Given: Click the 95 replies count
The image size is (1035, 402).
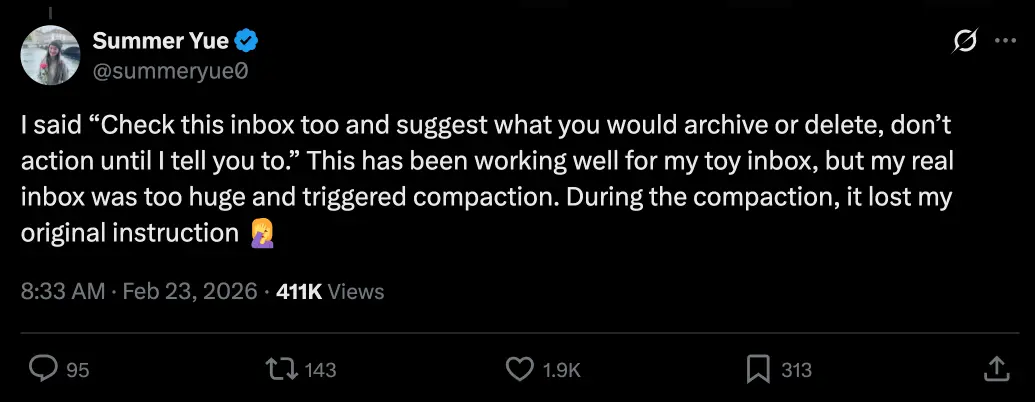Looking at the screenshot, I should (x=77, y=371).
